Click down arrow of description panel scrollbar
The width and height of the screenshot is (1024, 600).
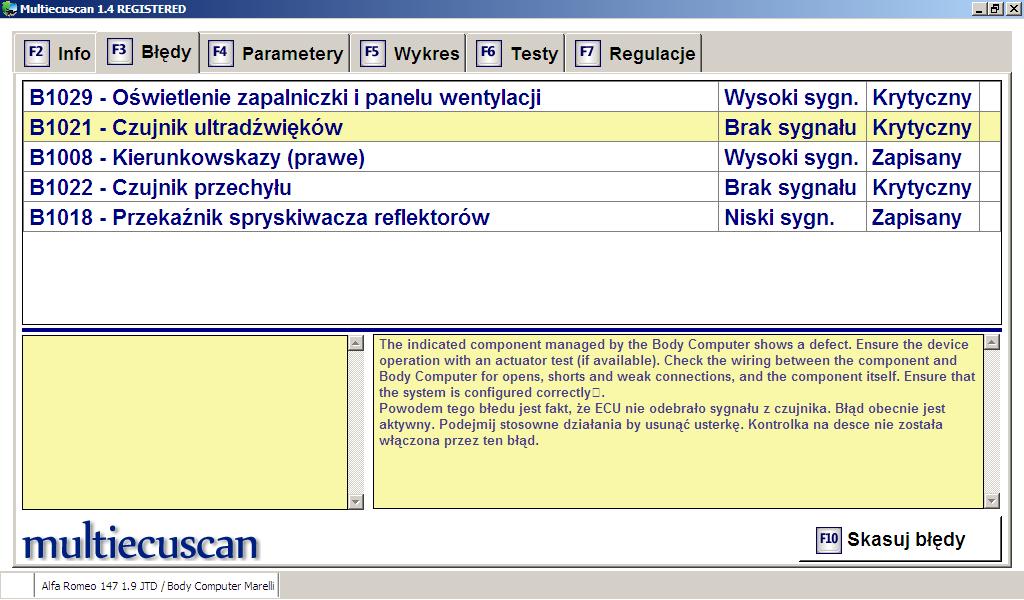[991, 501]
